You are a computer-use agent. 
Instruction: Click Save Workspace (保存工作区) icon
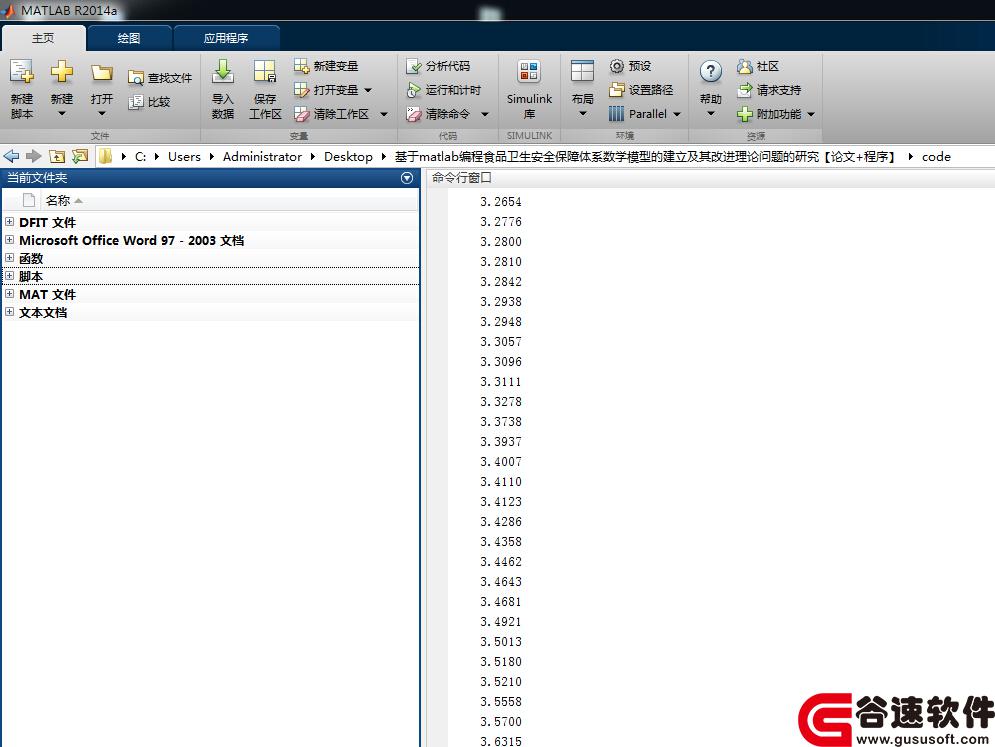coord(265,72)
